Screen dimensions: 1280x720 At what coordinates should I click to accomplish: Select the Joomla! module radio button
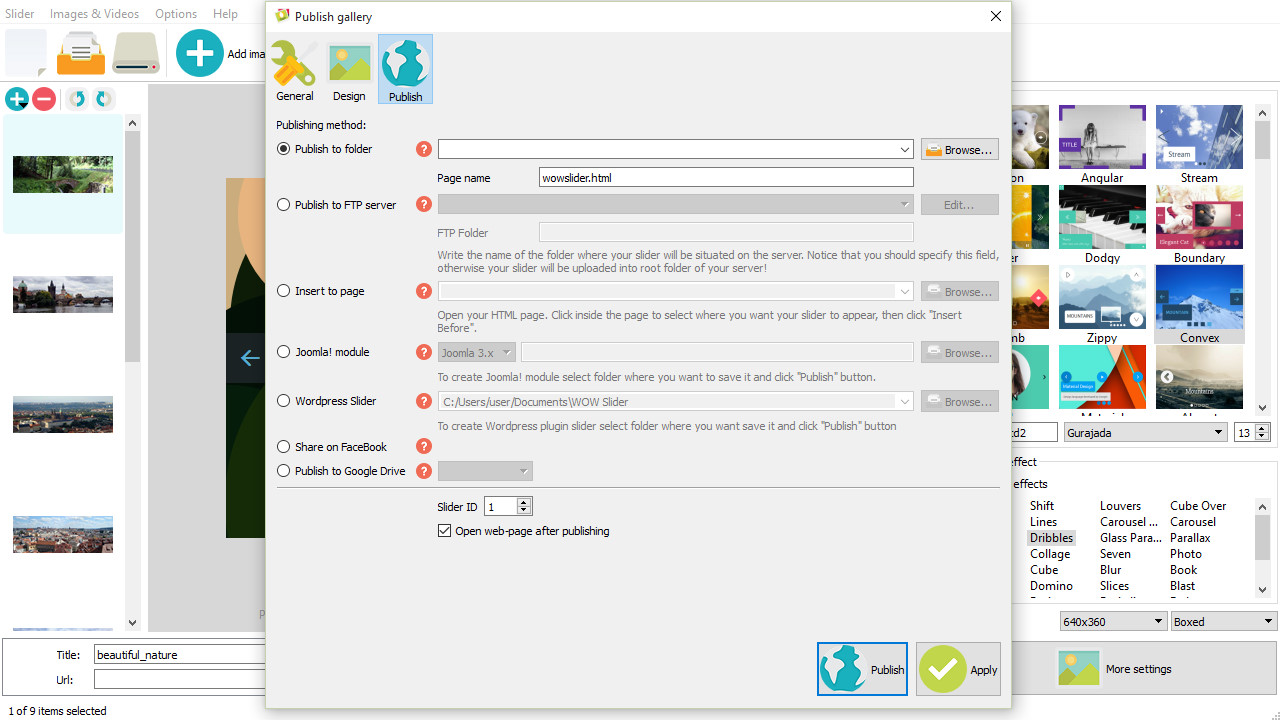pos(284,352)
